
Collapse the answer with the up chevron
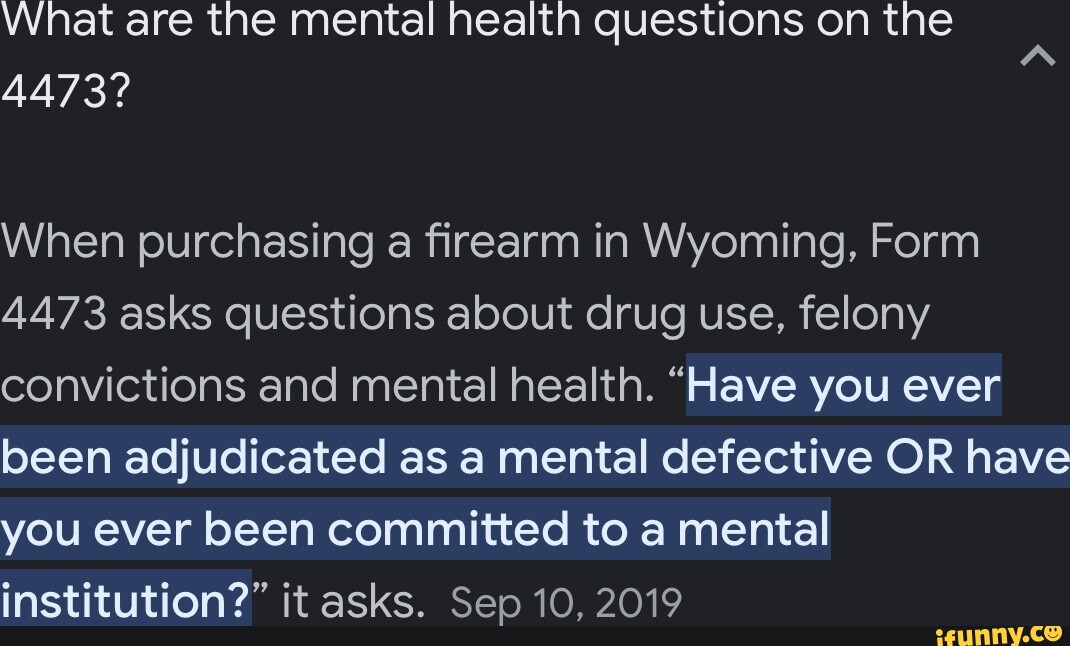1037,59
